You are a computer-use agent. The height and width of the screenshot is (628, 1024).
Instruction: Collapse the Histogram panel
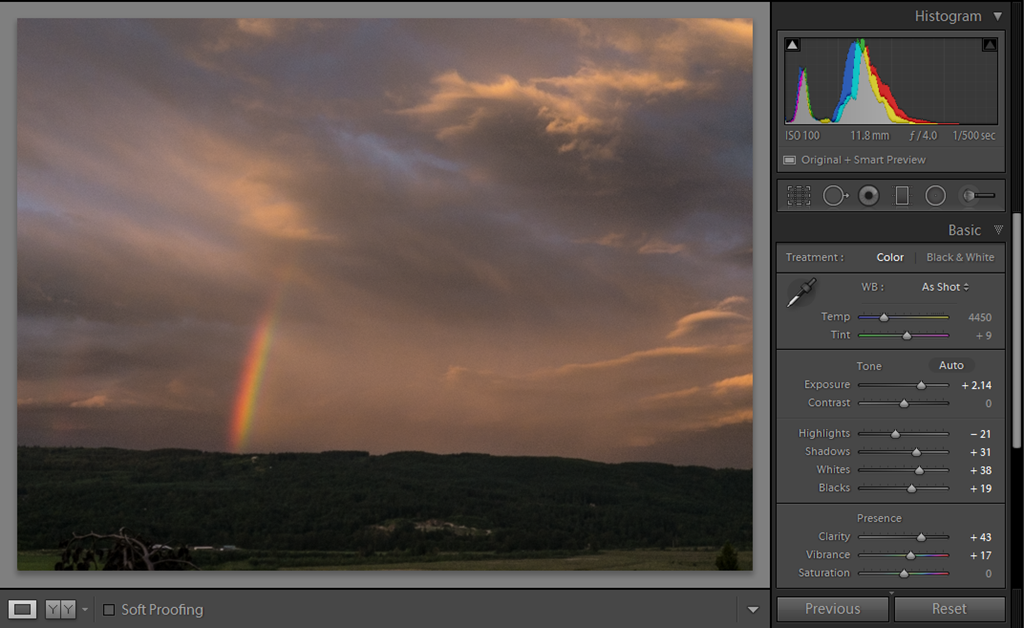997,16
